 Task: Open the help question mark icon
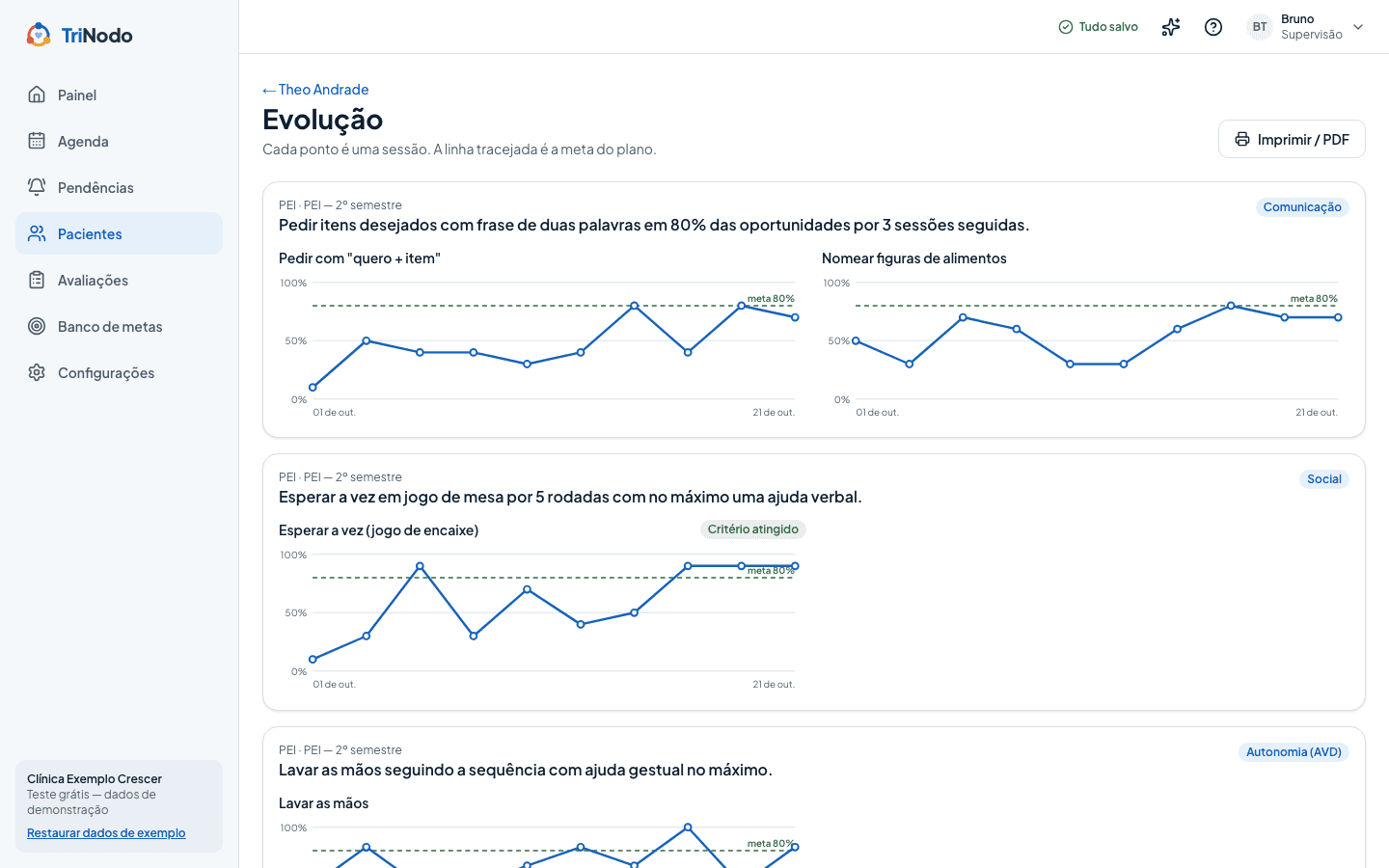[1213, 27]
